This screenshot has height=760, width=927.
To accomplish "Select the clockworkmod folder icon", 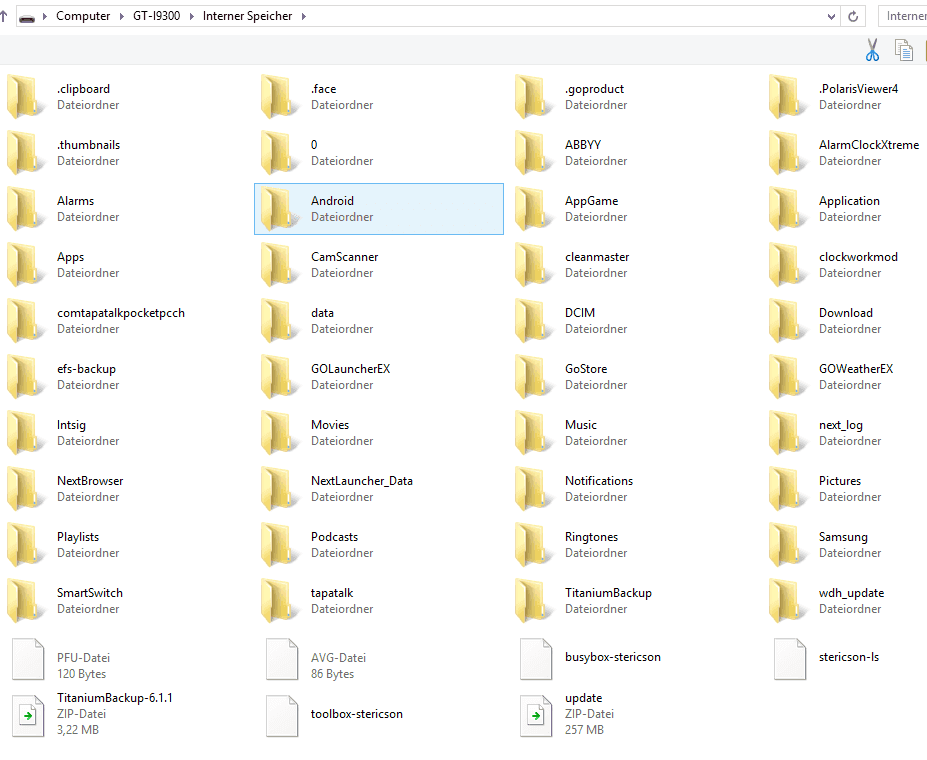I will point(788,265).
